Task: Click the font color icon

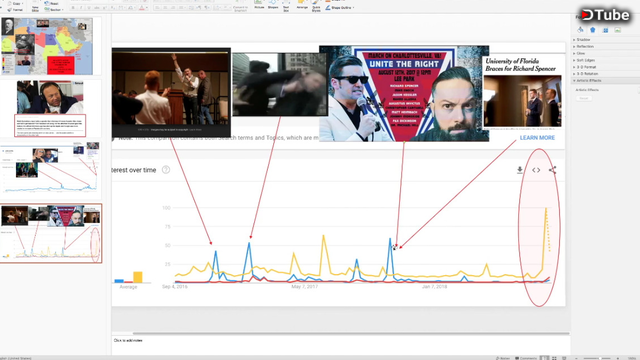Action: (142, 8)
